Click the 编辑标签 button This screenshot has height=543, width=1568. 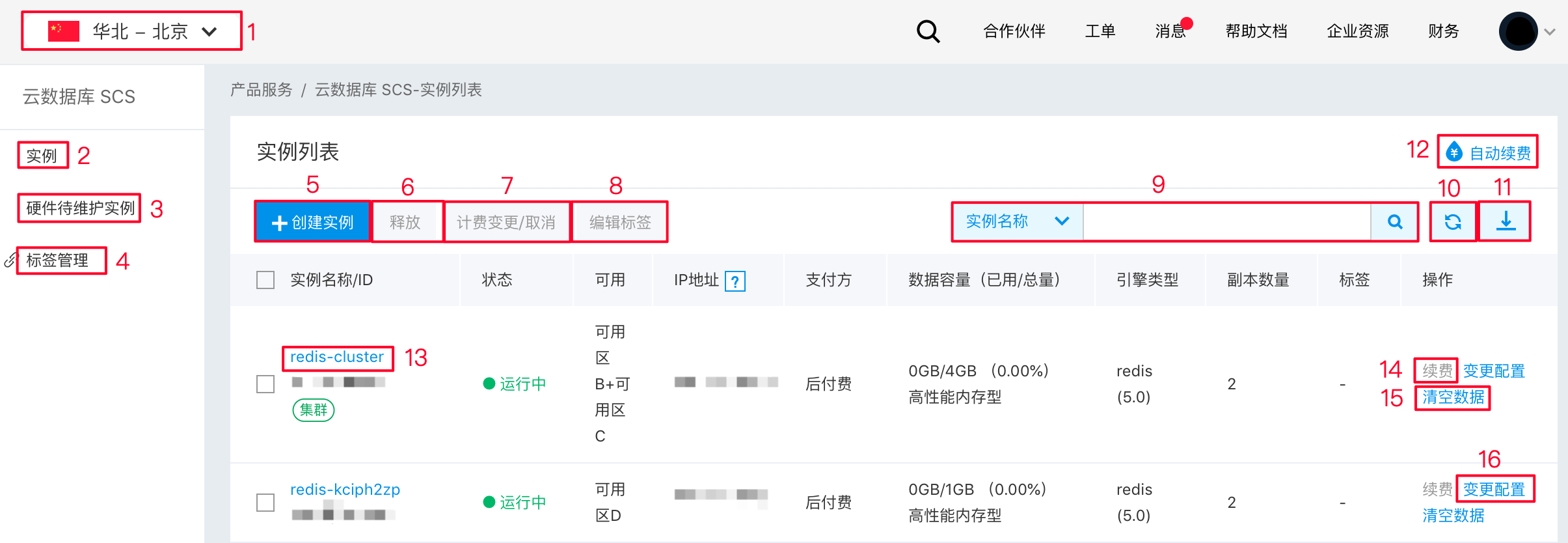click(620, 222)
